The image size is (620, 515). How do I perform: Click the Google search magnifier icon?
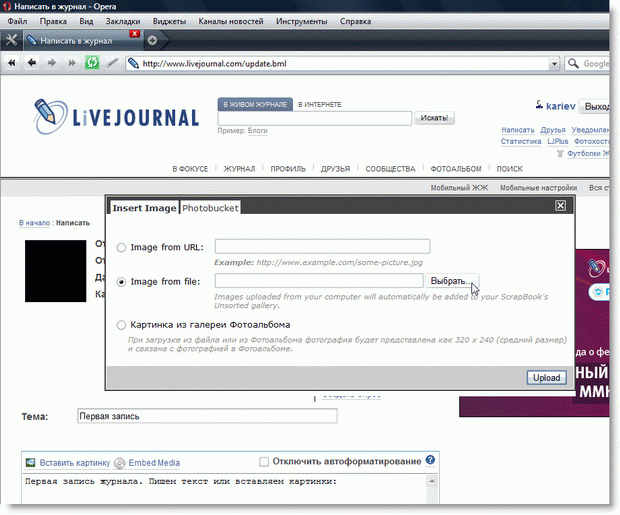pos(573,63)
